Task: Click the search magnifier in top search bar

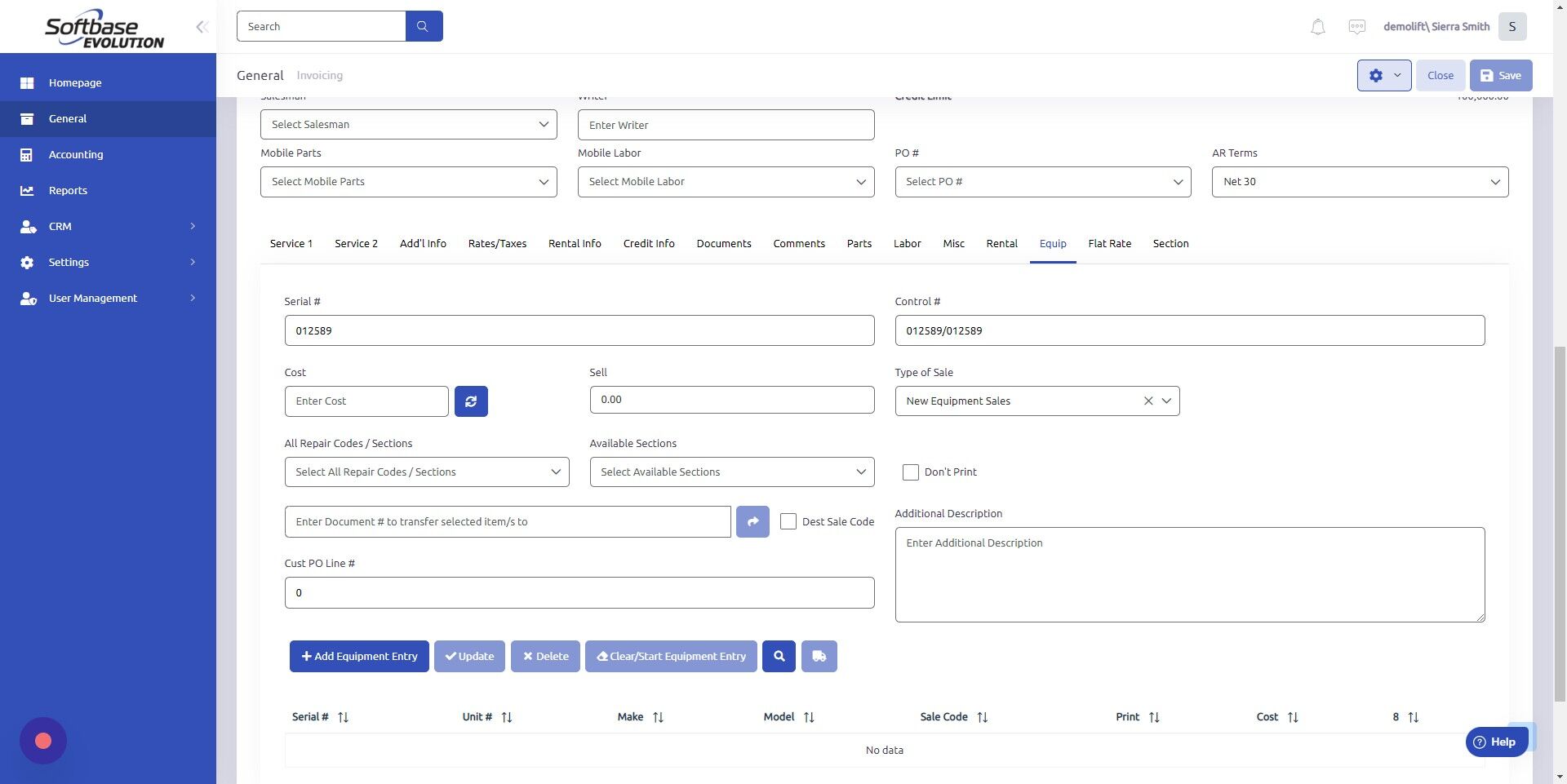Action: (x=423, y=25)
